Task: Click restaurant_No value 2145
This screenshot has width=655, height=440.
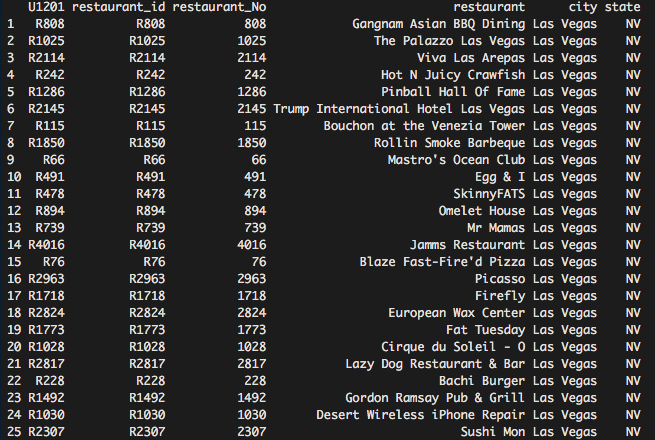Action: click(x=251, y=109)
